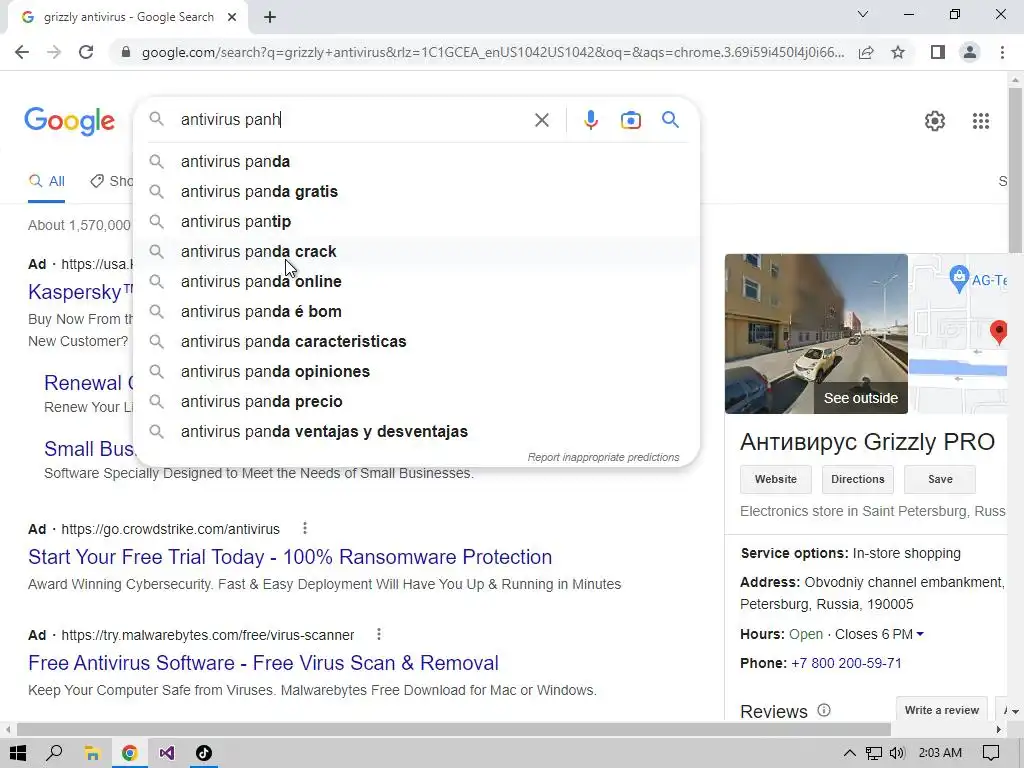
Task: Toggle the browser side panel icon
Action: (938, 52)
